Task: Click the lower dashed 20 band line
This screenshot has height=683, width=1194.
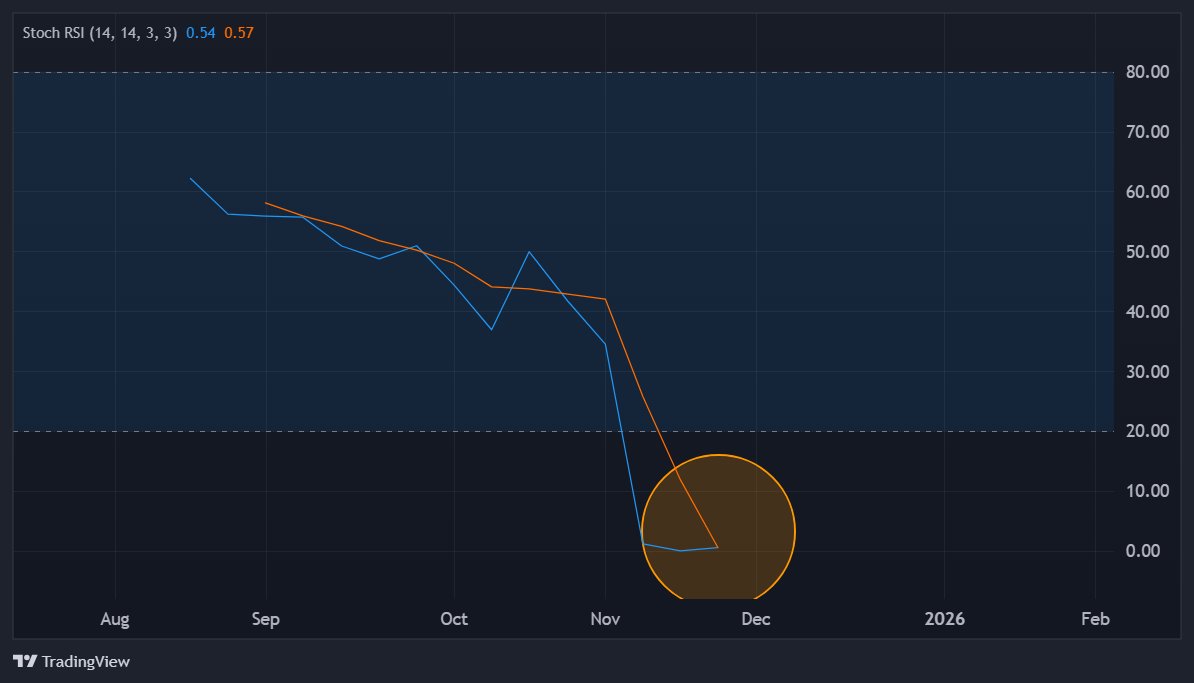Action: [x=563, y=431]
